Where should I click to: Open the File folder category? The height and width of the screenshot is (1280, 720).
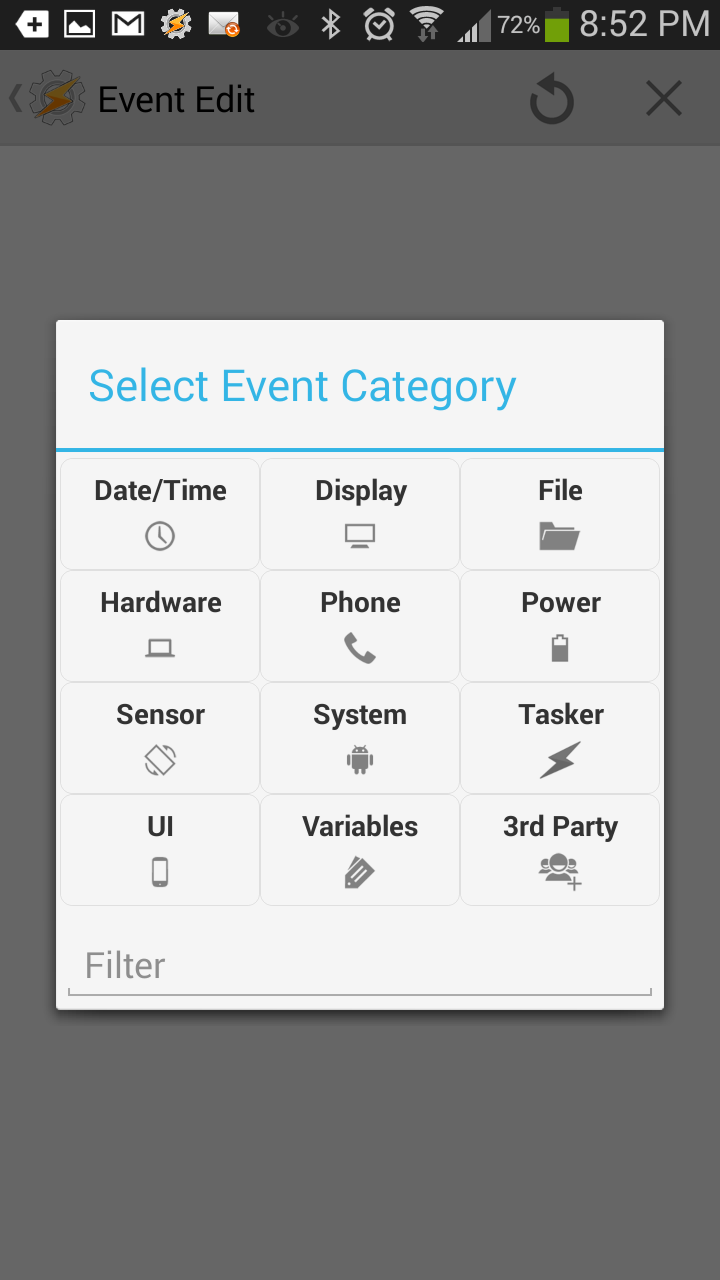click(x=560, y=514)
